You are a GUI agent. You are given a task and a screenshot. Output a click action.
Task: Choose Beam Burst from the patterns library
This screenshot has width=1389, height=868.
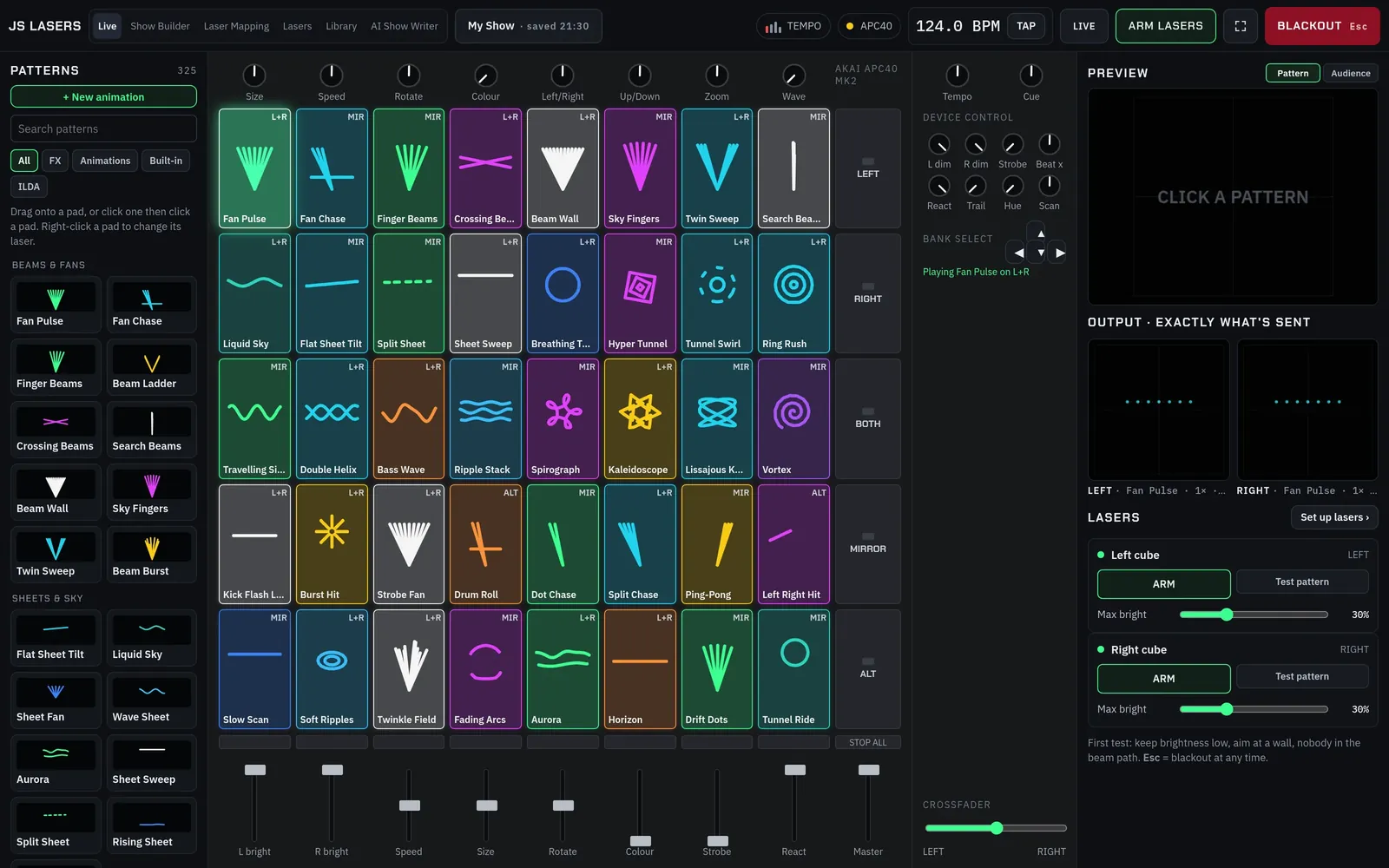coord(152,555)
